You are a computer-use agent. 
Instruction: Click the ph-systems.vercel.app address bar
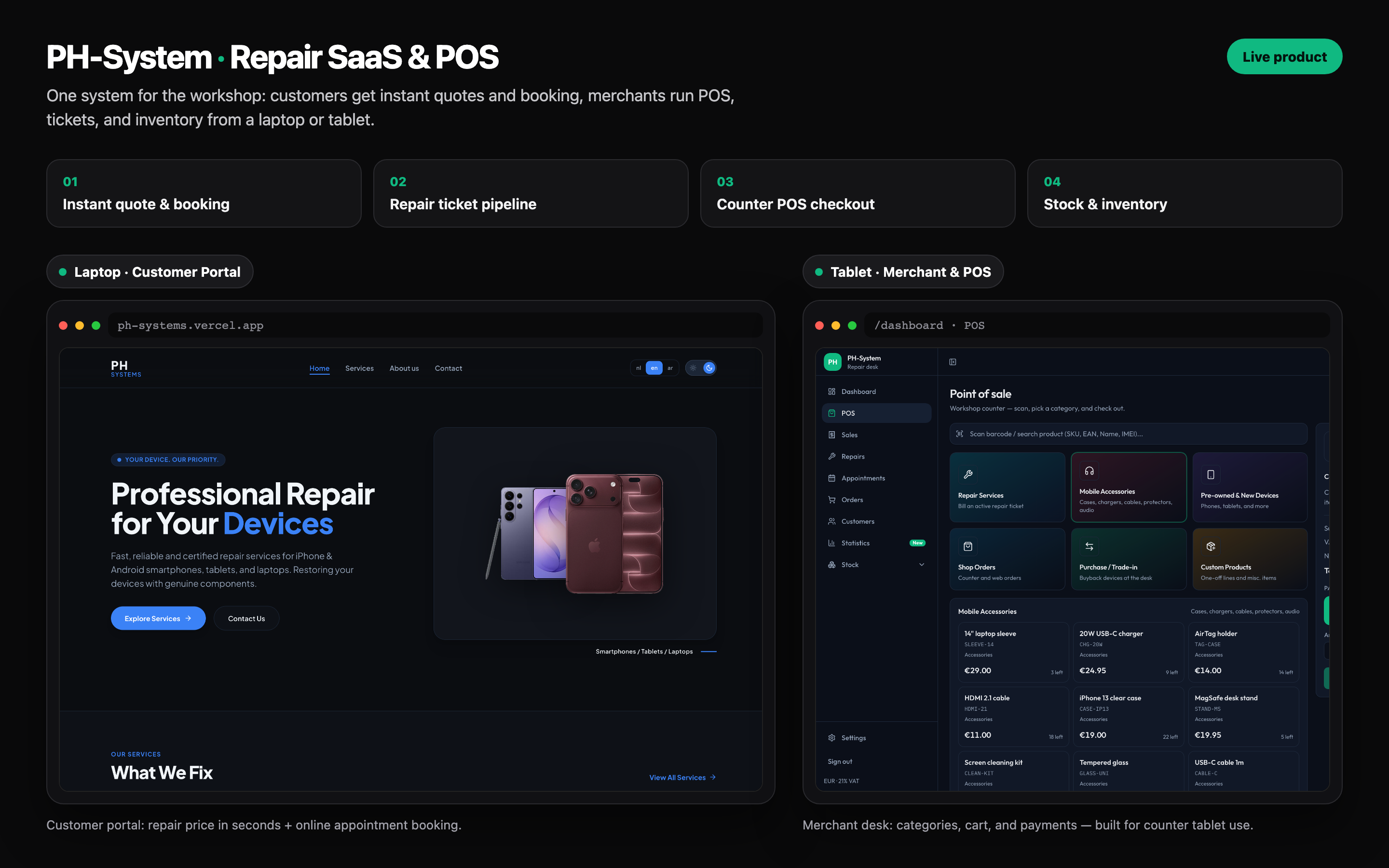[x=435, y=325]
